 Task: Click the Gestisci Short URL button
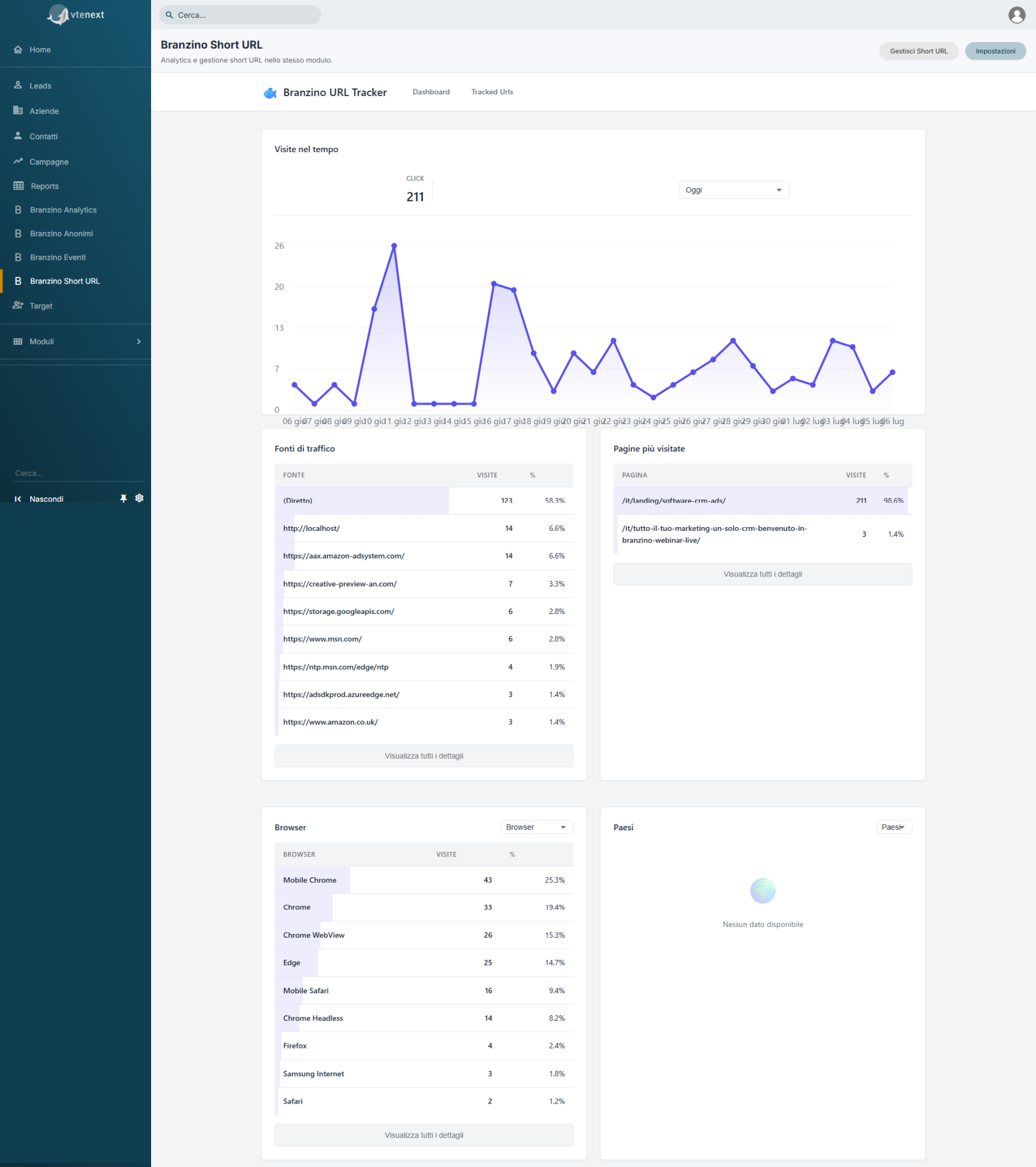pyautogui.click(x=918, y=51)
